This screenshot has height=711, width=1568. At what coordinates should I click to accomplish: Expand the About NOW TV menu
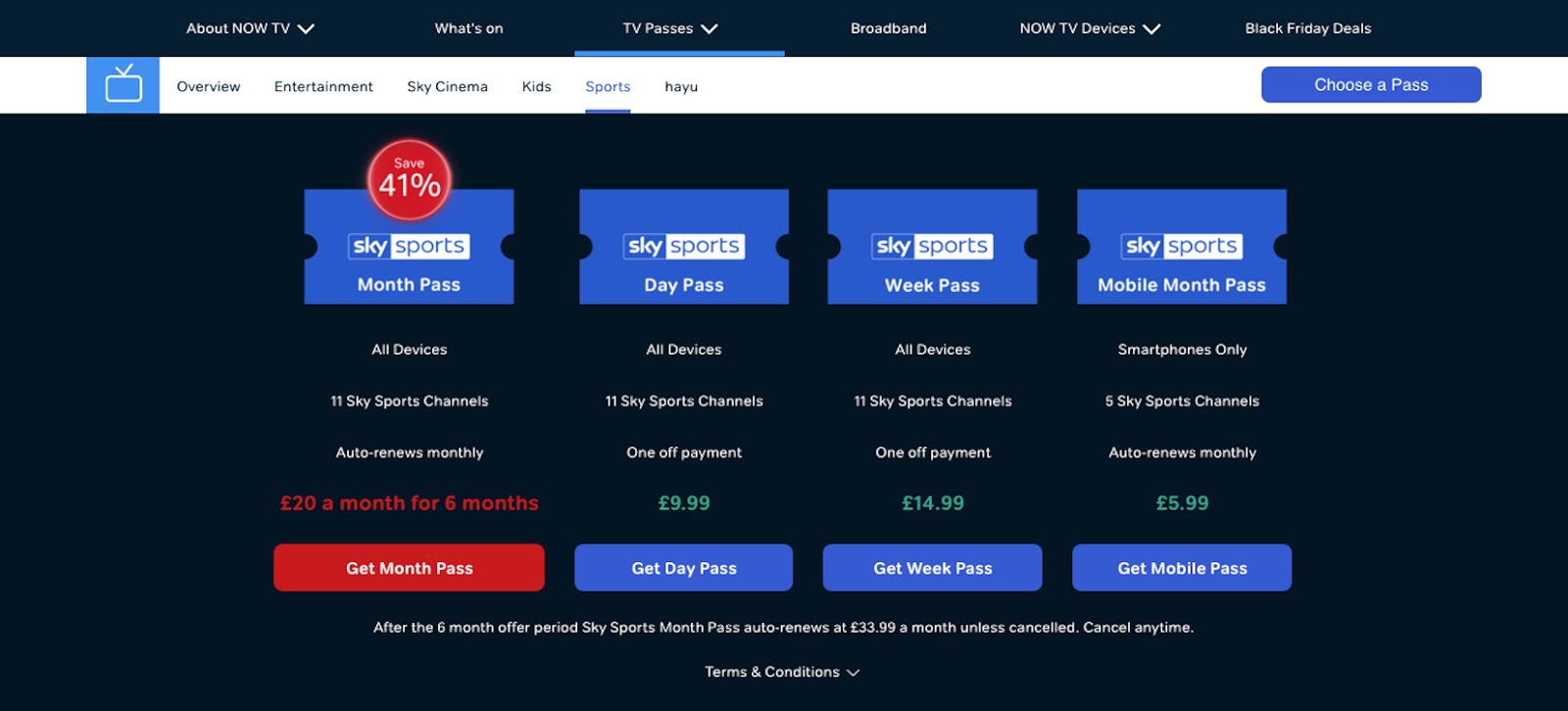[250, 28]
